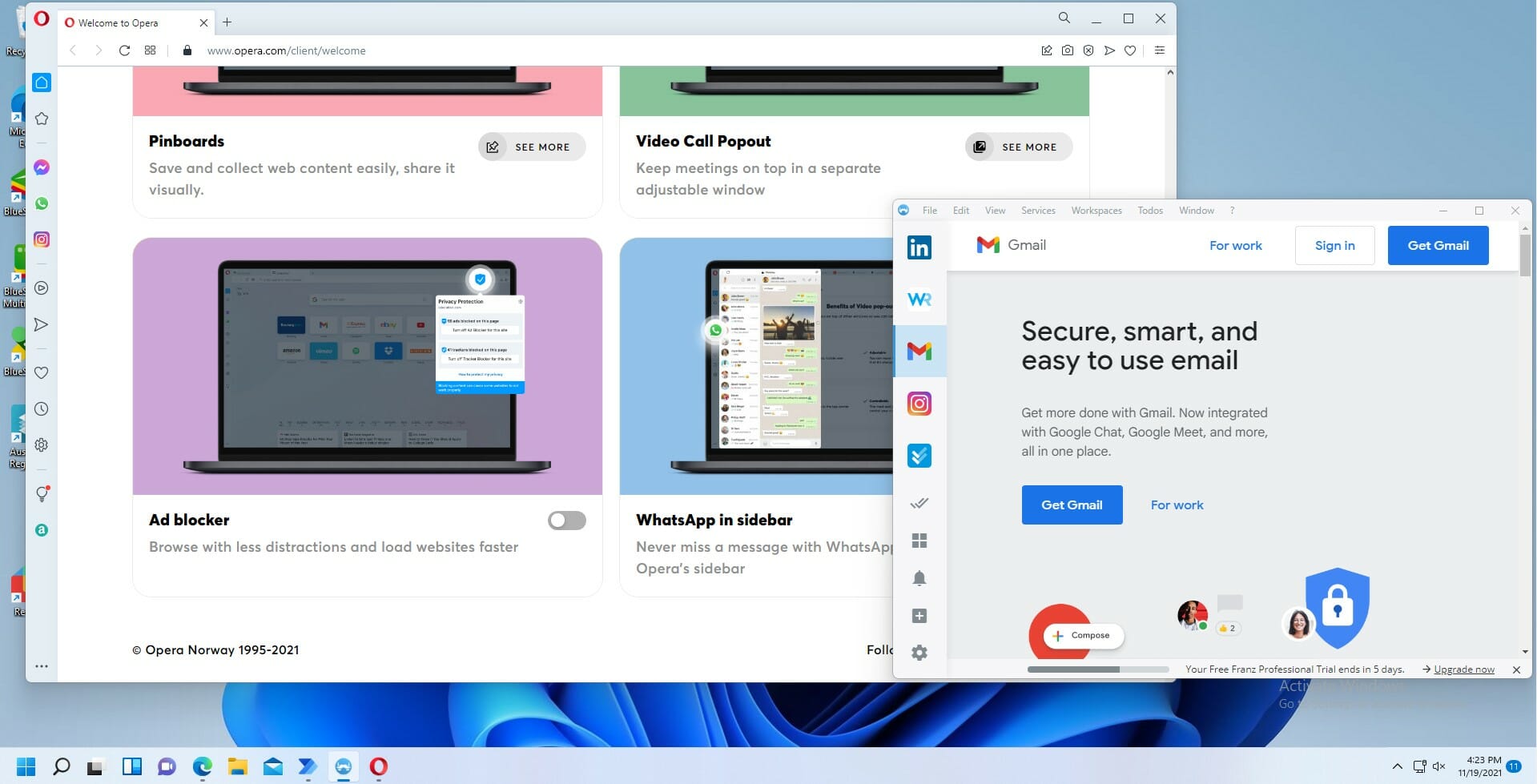Viewport: 1537px width, 784px height.
Task: Click the Ad blocker laptop thumbnail
Action: click(368, 366)
